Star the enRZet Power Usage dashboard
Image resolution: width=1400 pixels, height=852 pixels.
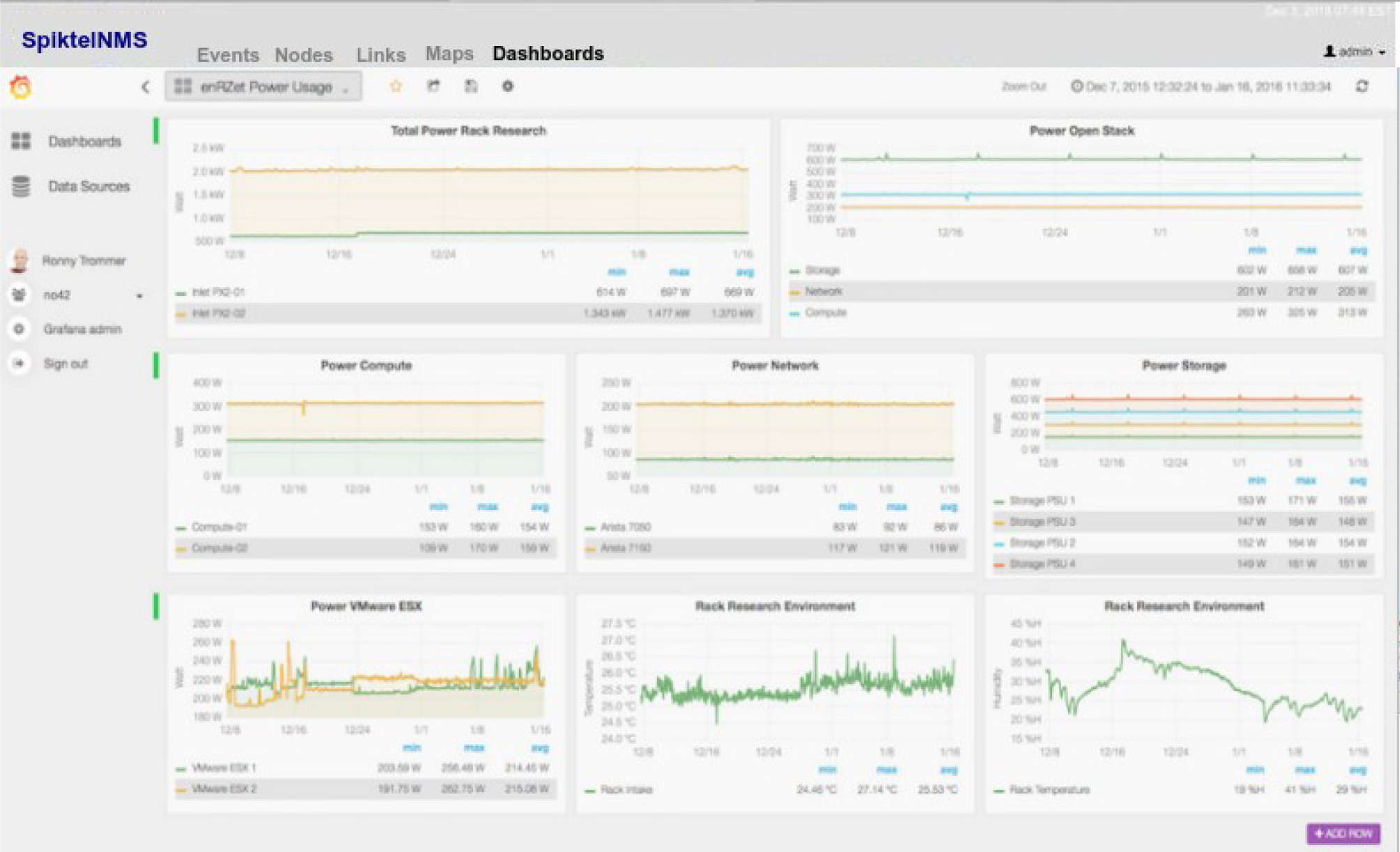[396, 86]
